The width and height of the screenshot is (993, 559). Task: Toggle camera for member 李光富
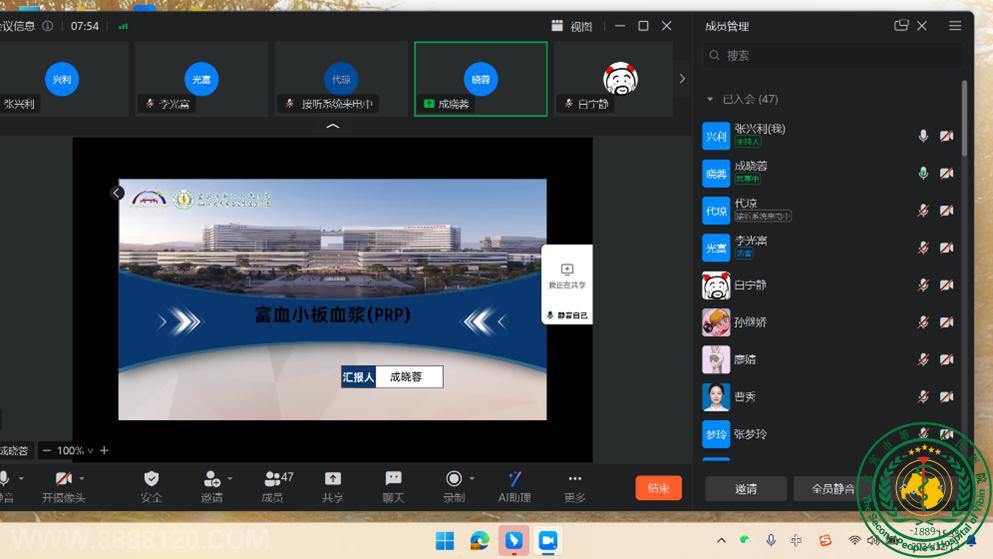946,247
